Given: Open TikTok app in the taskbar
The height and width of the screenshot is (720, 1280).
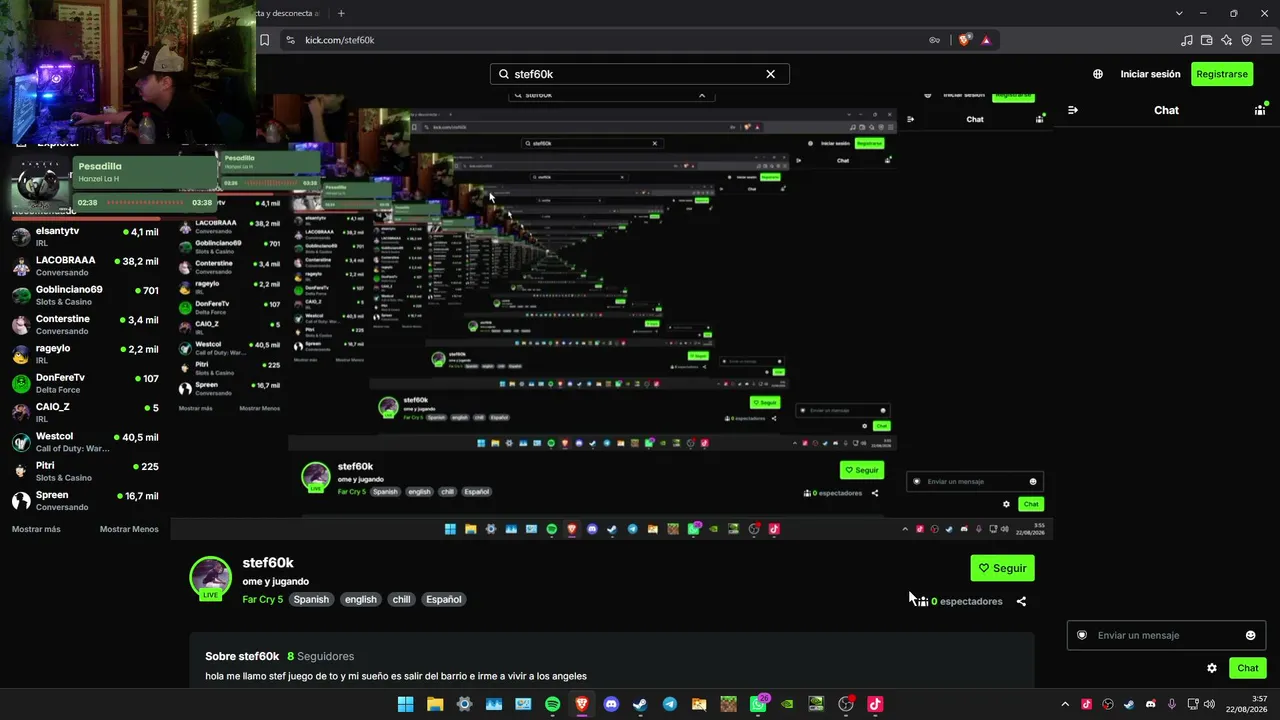Looking at the screenshot, I should tap(875, 704).
